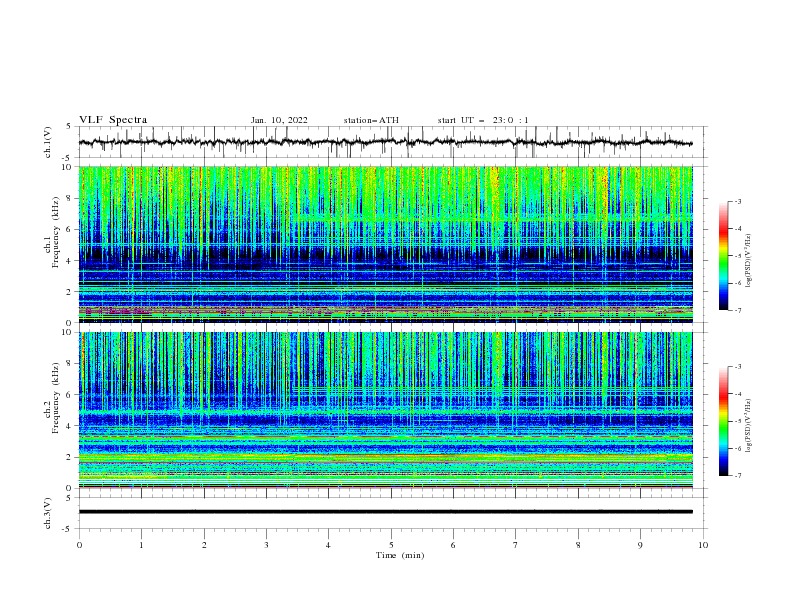Click time axis tick label "3"

(266, 545)
